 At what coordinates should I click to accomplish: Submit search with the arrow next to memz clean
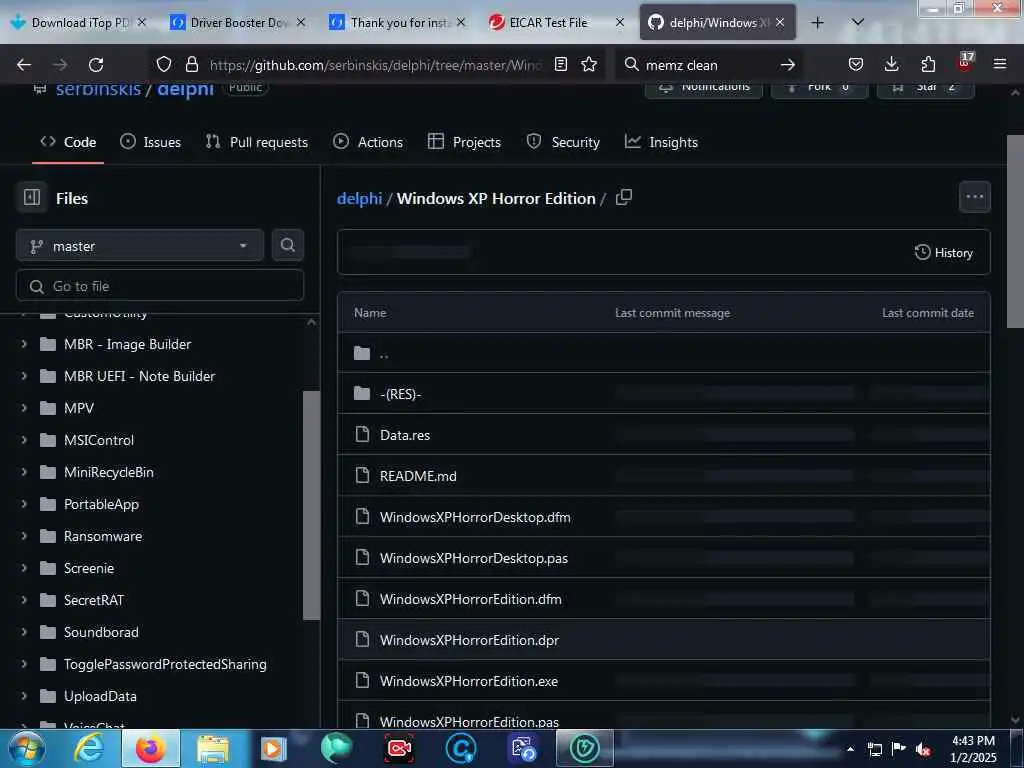[788, 65]
